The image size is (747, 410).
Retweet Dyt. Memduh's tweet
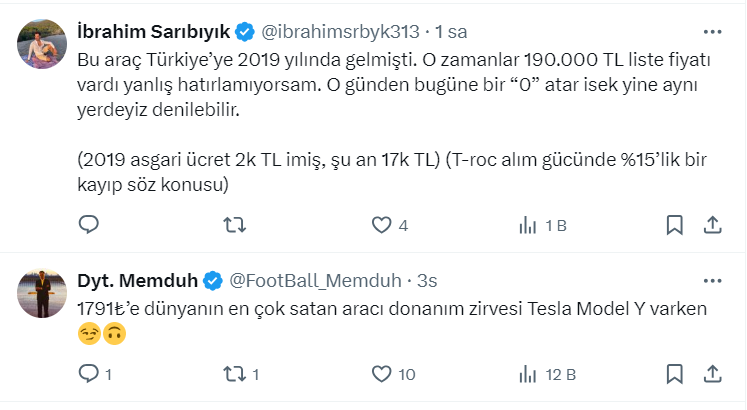click(x=233, y=375)
